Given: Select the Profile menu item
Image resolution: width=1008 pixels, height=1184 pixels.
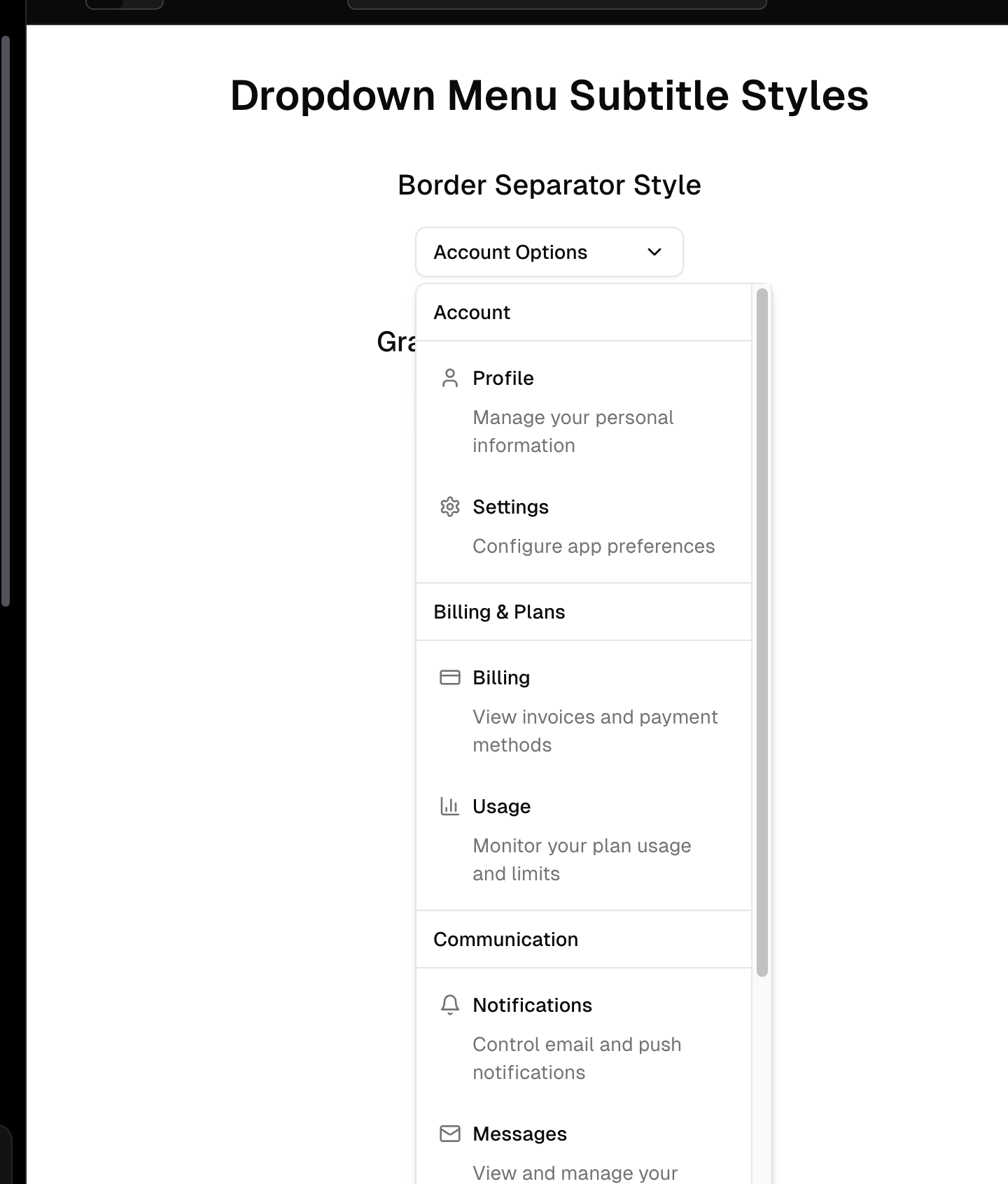Looking at the screenshot, I should (x=503, y=378).
